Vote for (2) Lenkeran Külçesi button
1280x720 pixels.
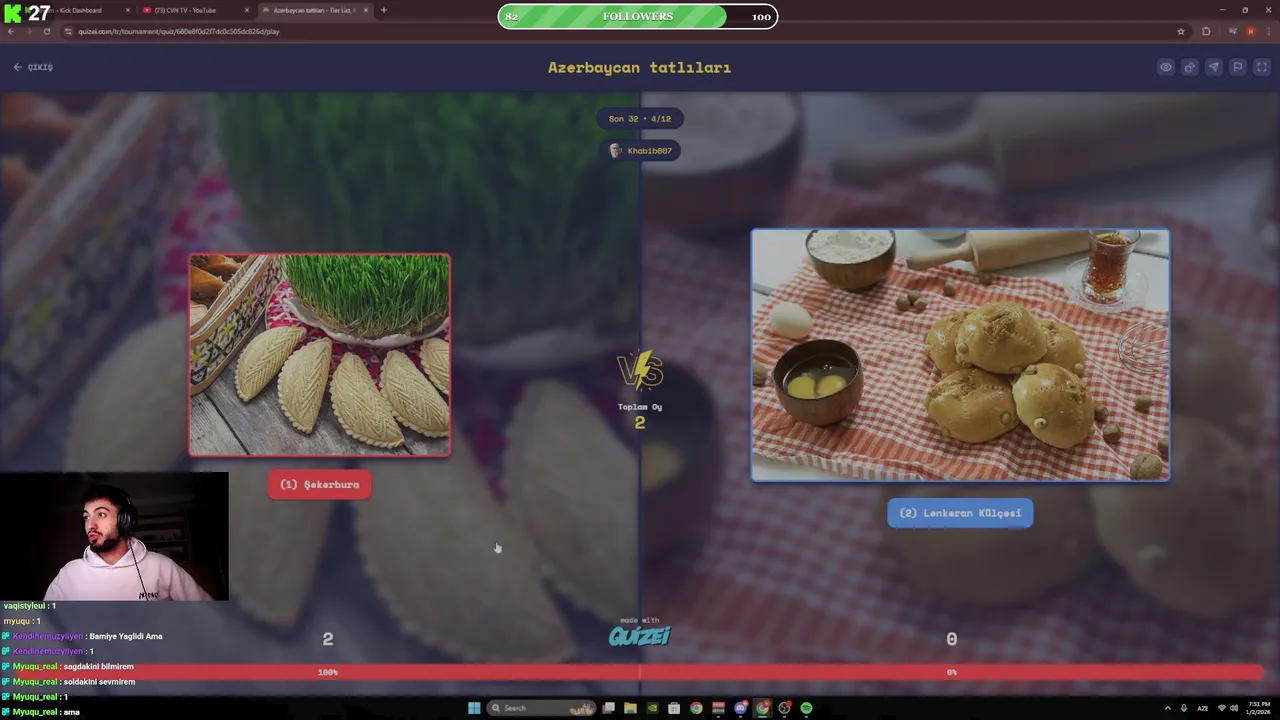[960, 513]
